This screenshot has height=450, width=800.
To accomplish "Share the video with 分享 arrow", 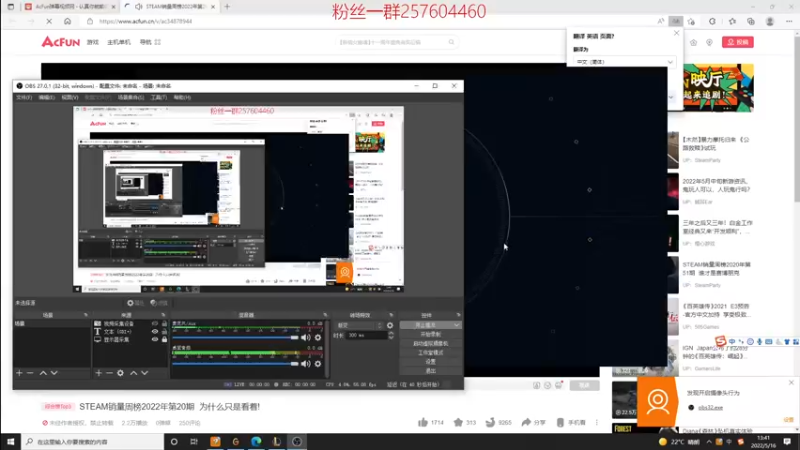I will [534, 422].
